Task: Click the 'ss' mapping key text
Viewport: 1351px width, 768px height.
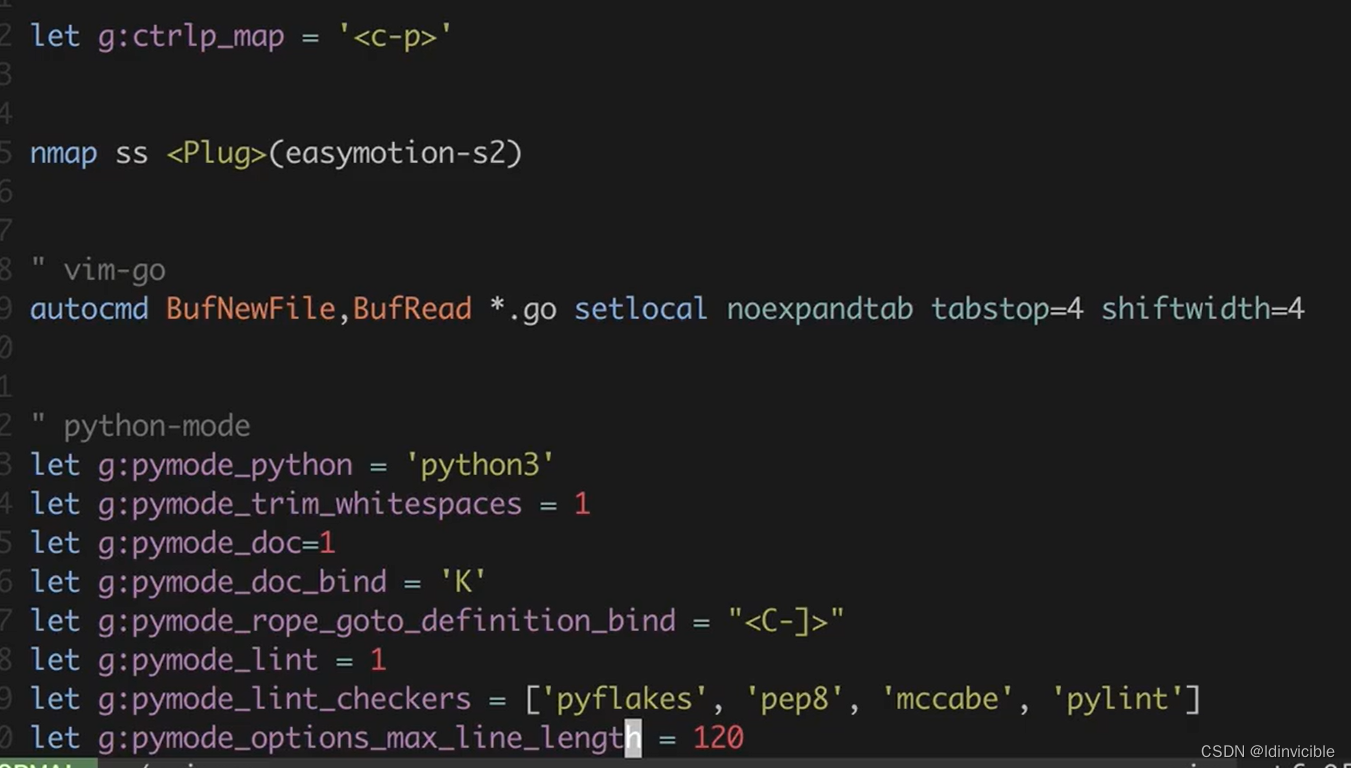Action: coord(132,153)
